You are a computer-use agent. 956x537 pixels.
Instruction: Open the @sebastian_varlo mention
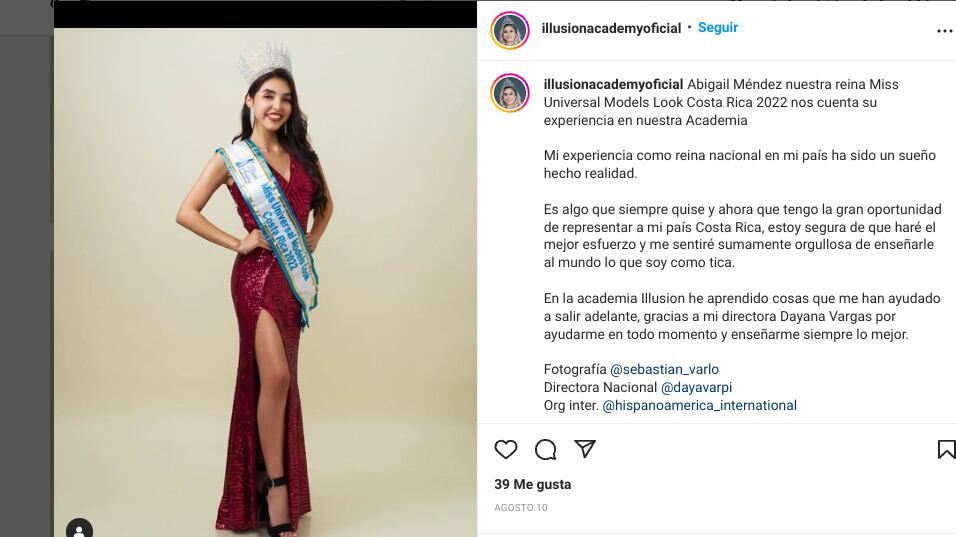(664, 369)
